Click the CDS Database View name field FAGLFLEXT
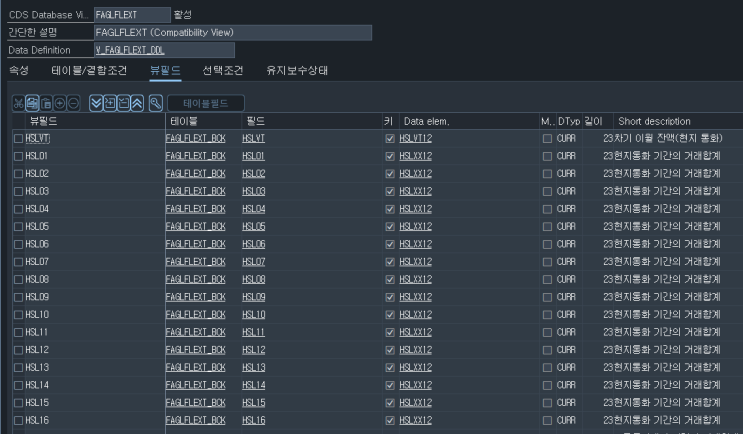 click(x=132, y=15)
